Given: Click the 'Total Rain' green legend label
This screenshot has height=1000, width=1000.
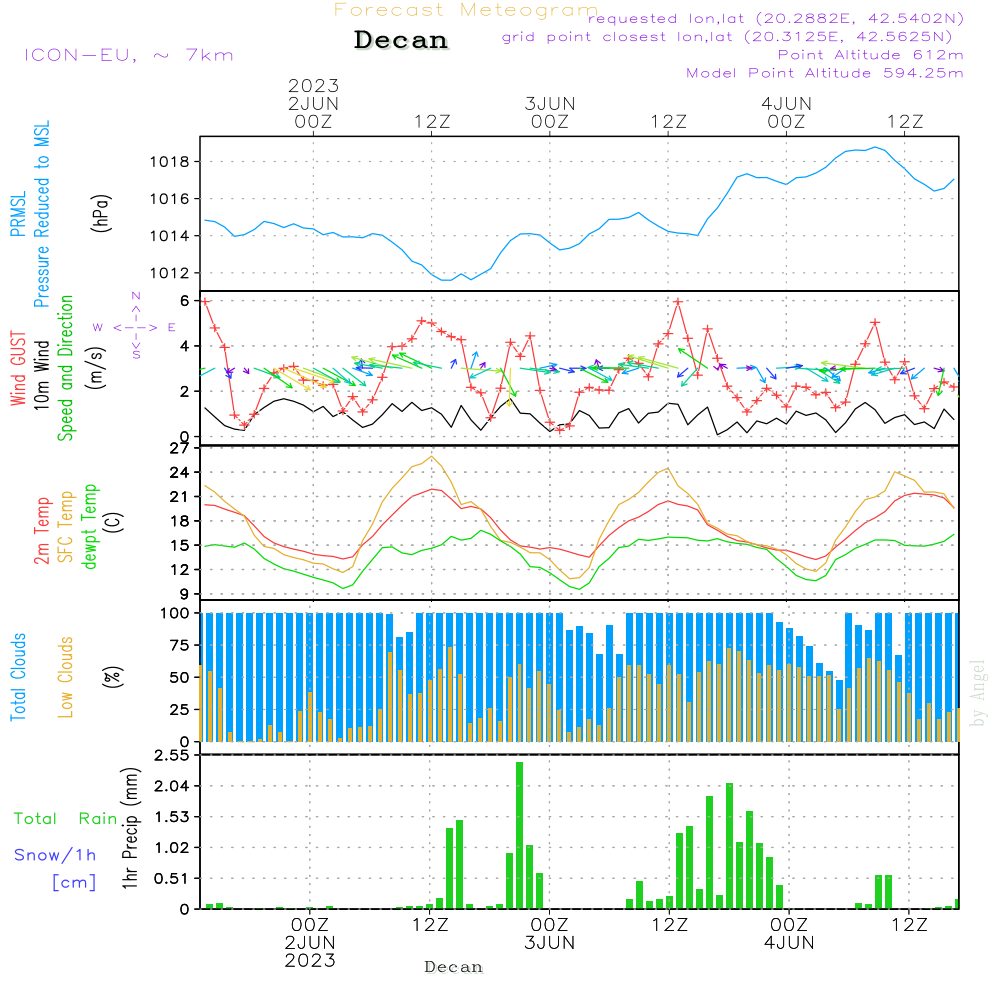Looking at the screenshot, I should click(66, 818).
